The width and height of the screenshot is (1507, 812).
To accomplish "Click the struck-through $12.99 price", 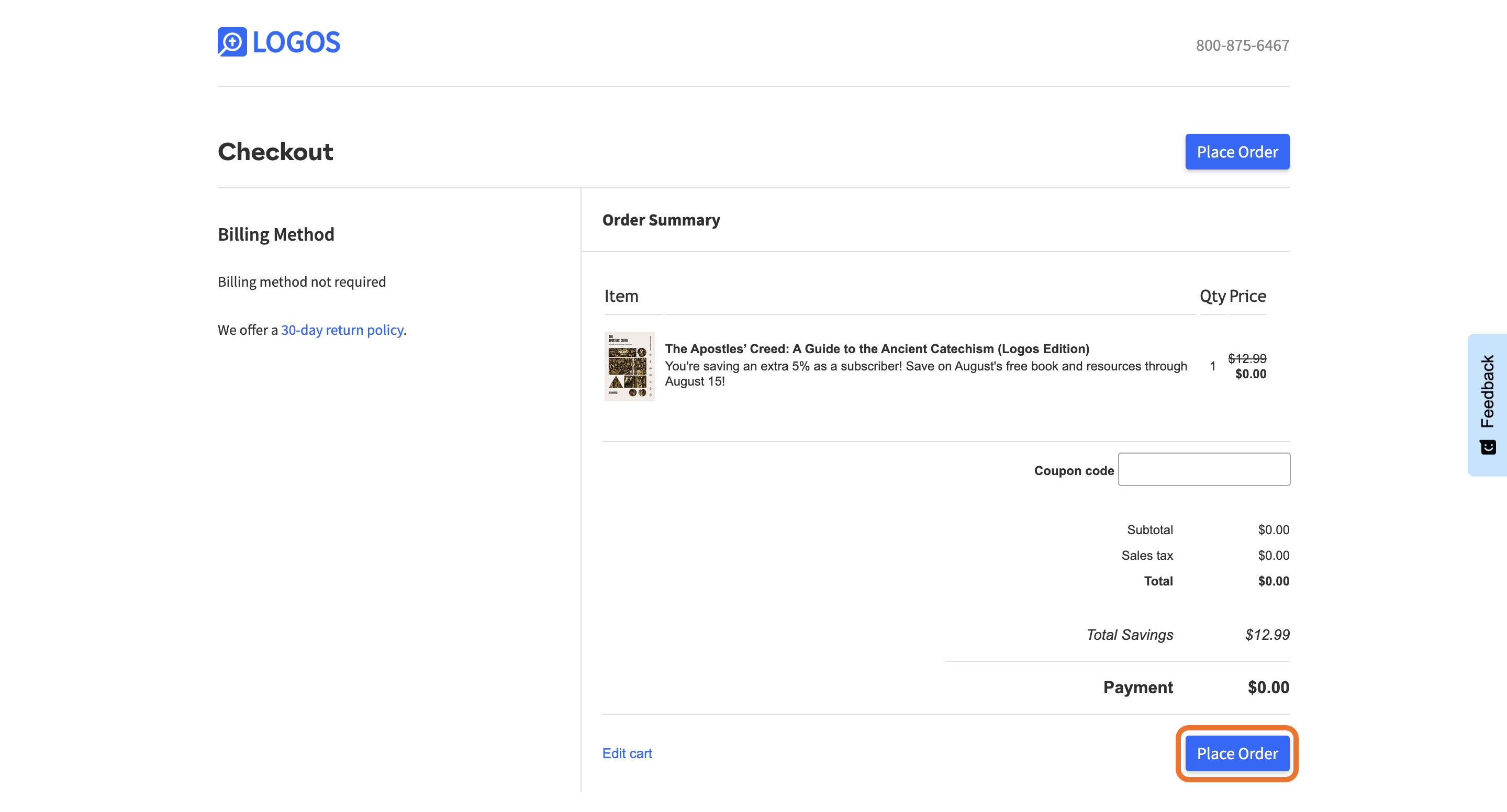I will 1247,358.
